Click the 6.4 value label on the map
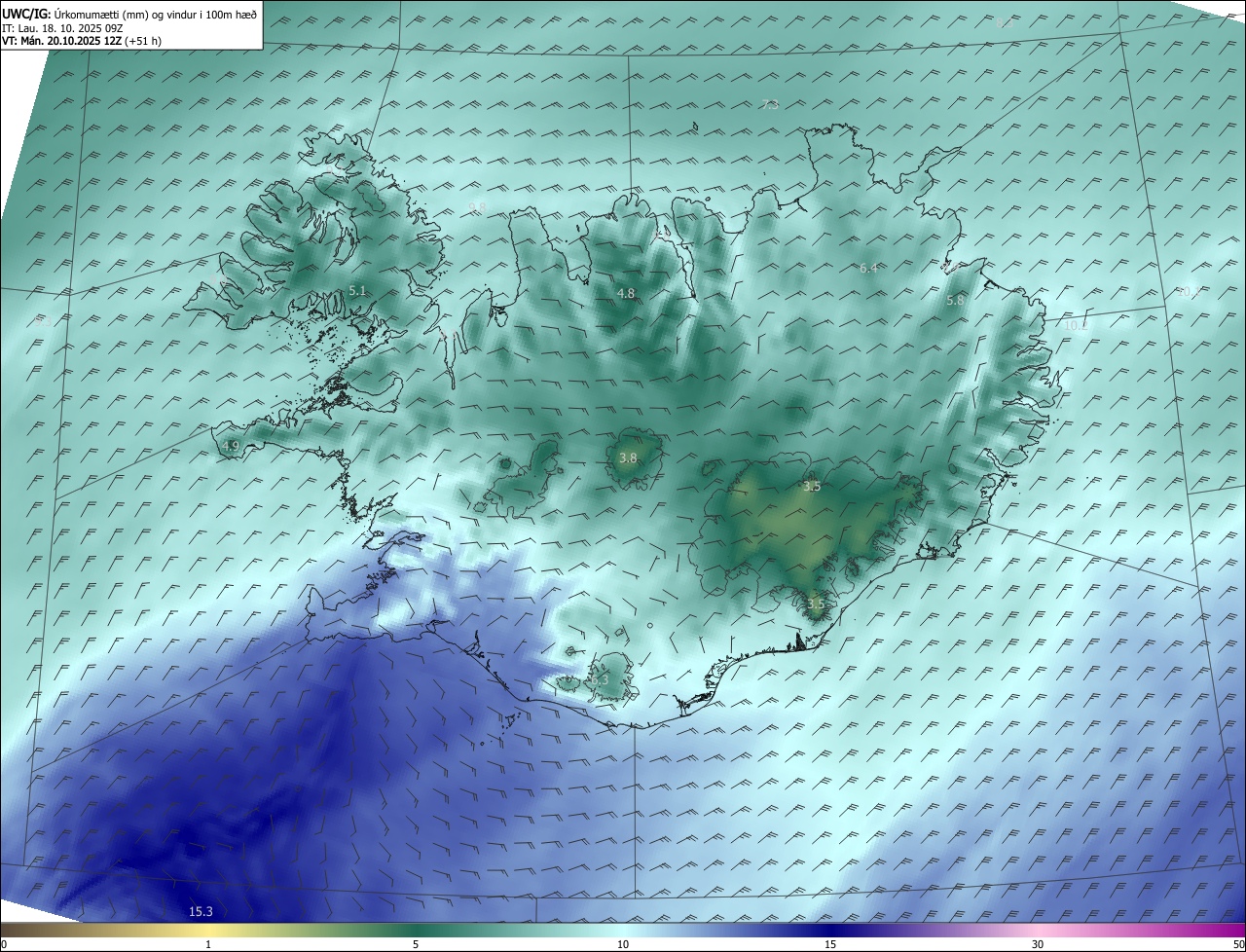1246x952 pixels. (x=868, y=268)
